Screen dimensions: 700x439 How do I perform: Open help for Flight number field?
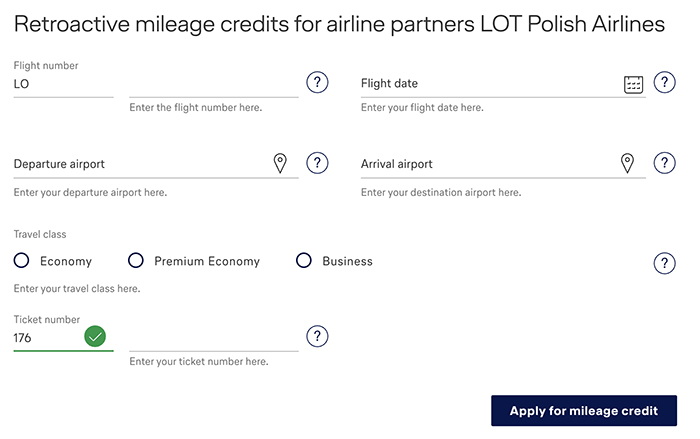pos(317,82)
